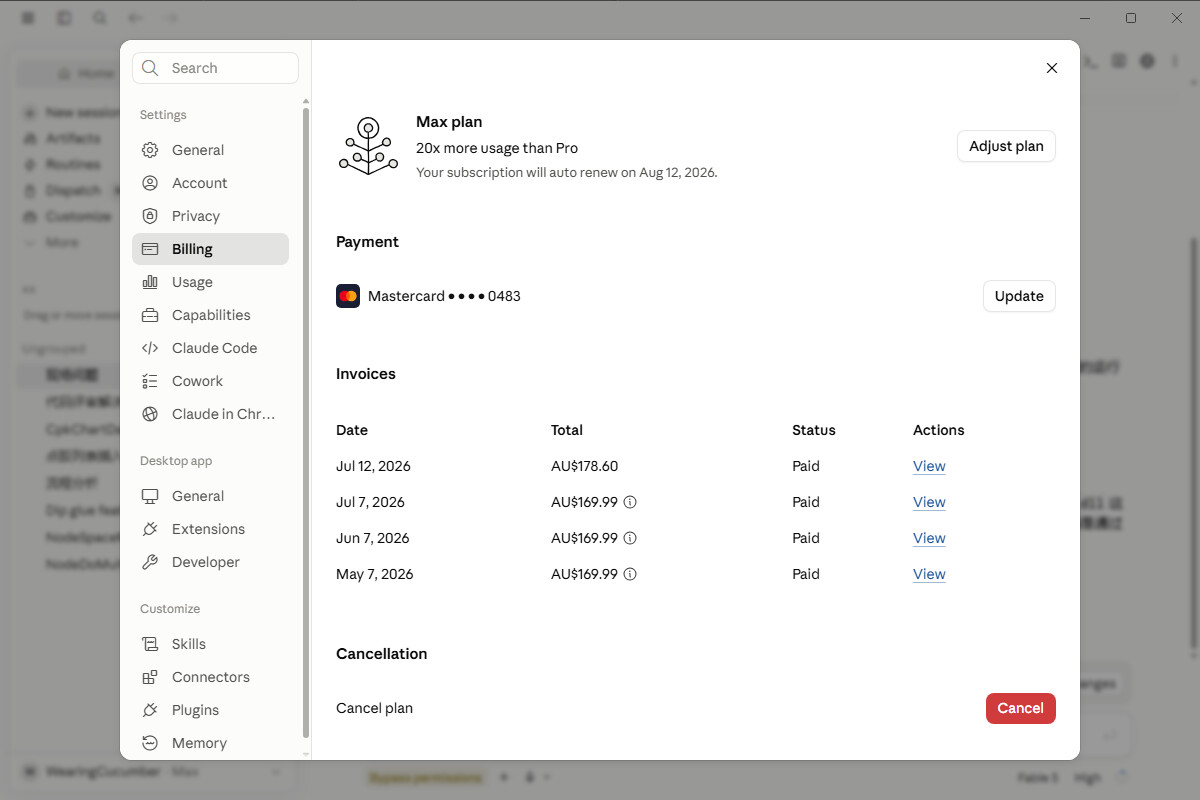This screenshot has width=1200, height=800.
Task: Open the Memory settings page
Action: click(210, 743)
